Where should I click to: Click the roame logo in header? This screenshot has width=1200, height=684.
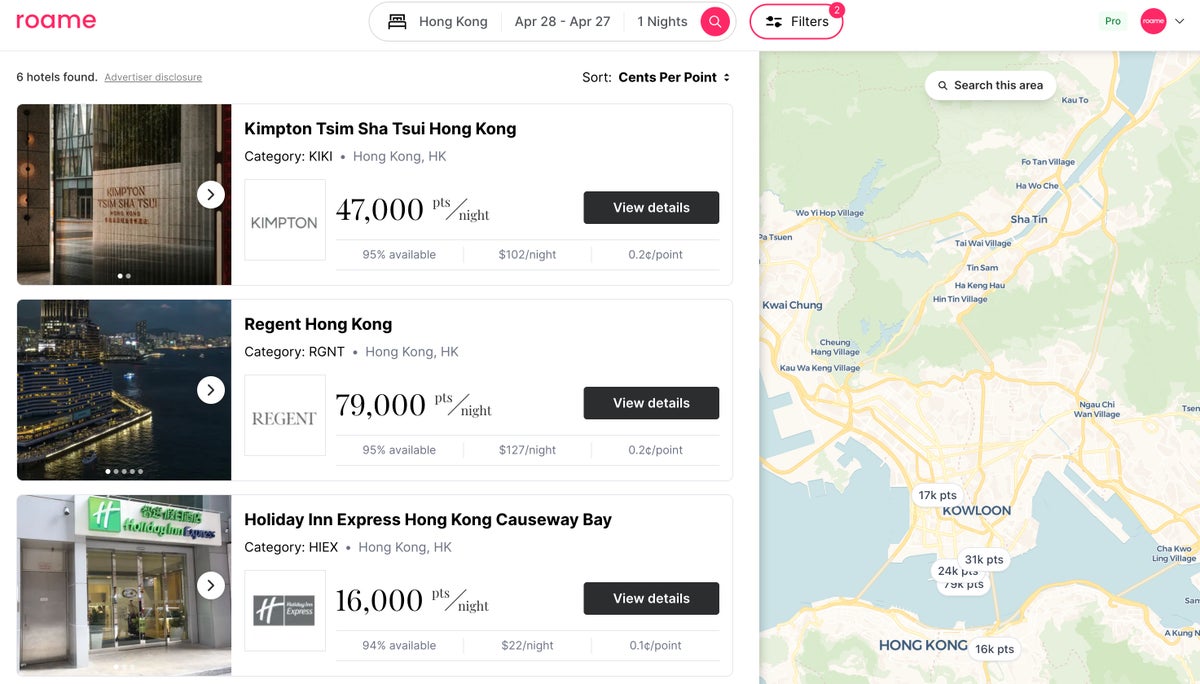click(56, 21)
